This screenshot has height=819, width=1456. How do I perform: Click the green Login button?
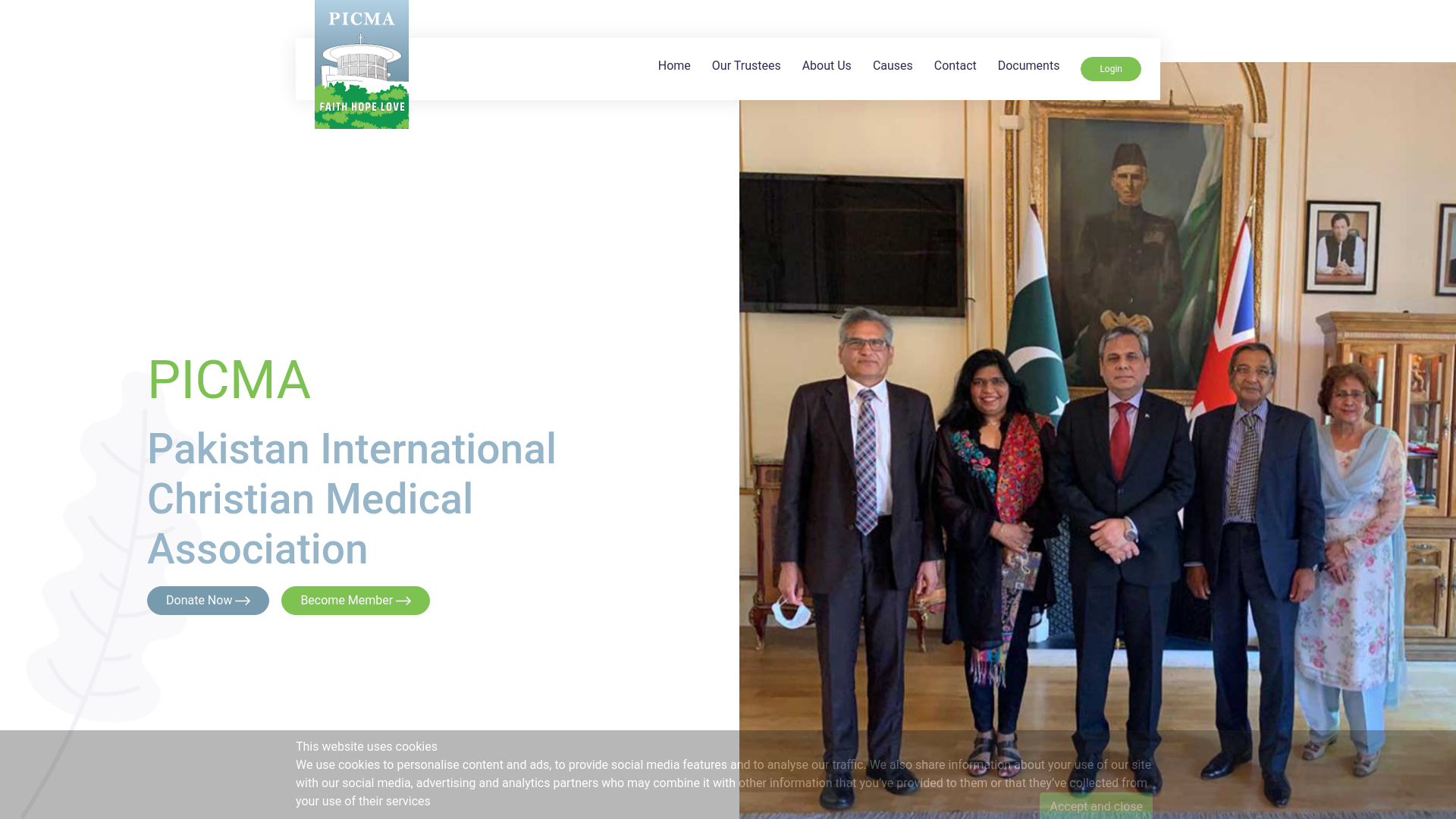[x=1111, y=69]
